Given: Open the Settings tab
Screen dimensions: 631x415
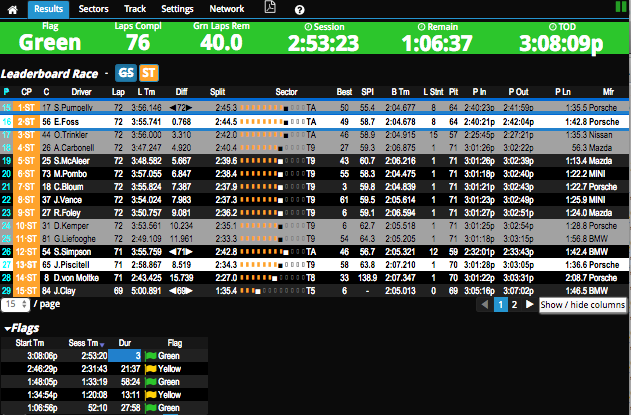Looking at the screenshot, I should pos(178,8).
